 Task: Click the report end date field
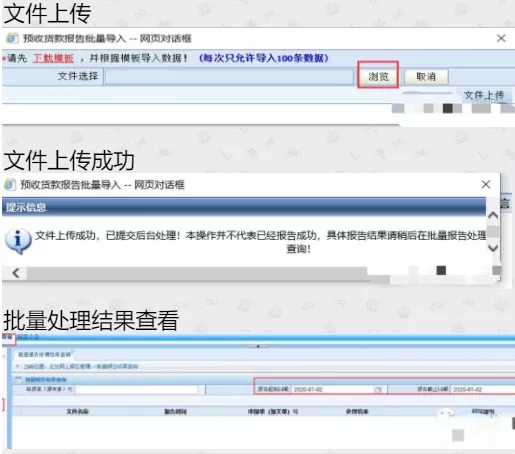(483, 389)
